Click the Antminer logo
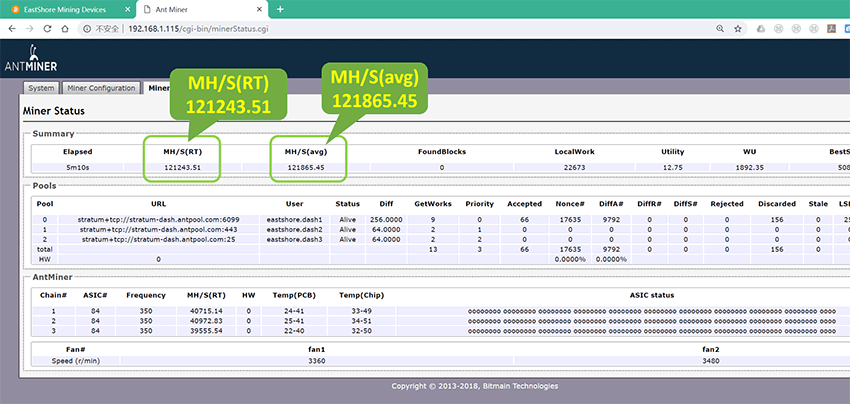Screen dimensions: 850x404 click(x=31, y=59)
